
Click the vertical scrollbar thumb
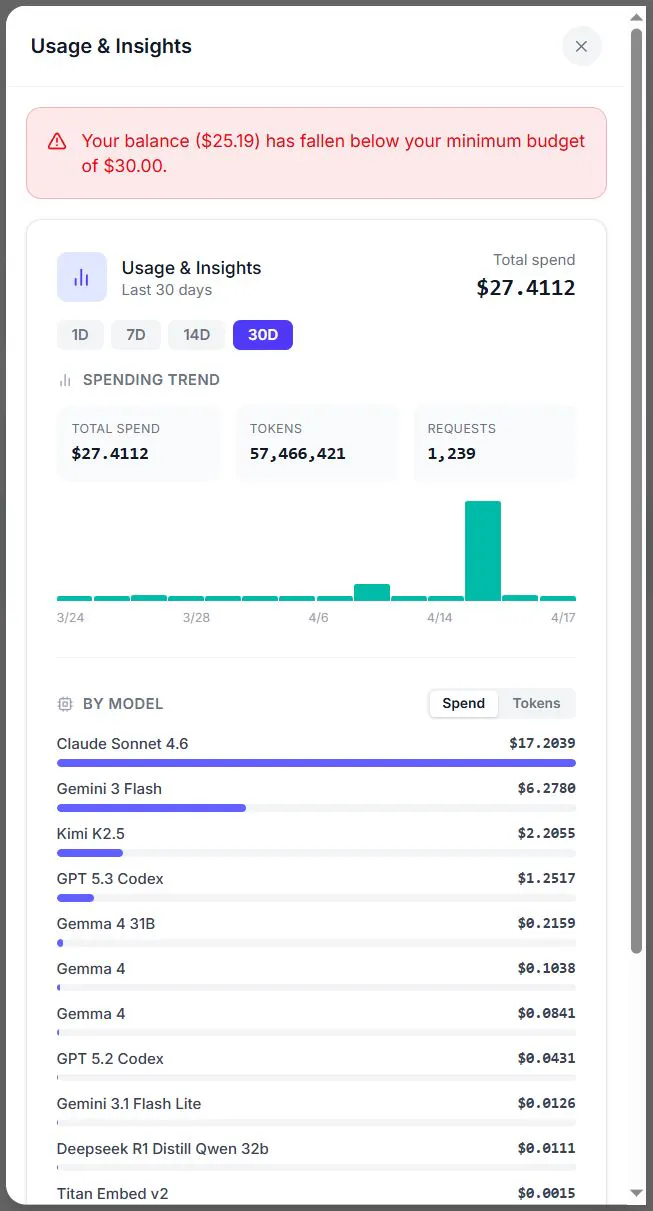coord(636,490)
